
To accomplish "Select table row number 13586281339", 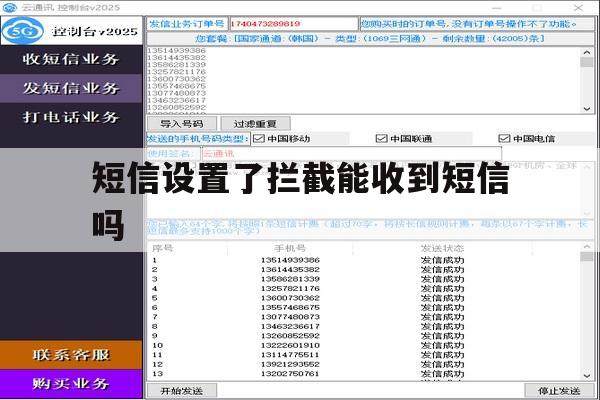I will click(x=290, y=279).
